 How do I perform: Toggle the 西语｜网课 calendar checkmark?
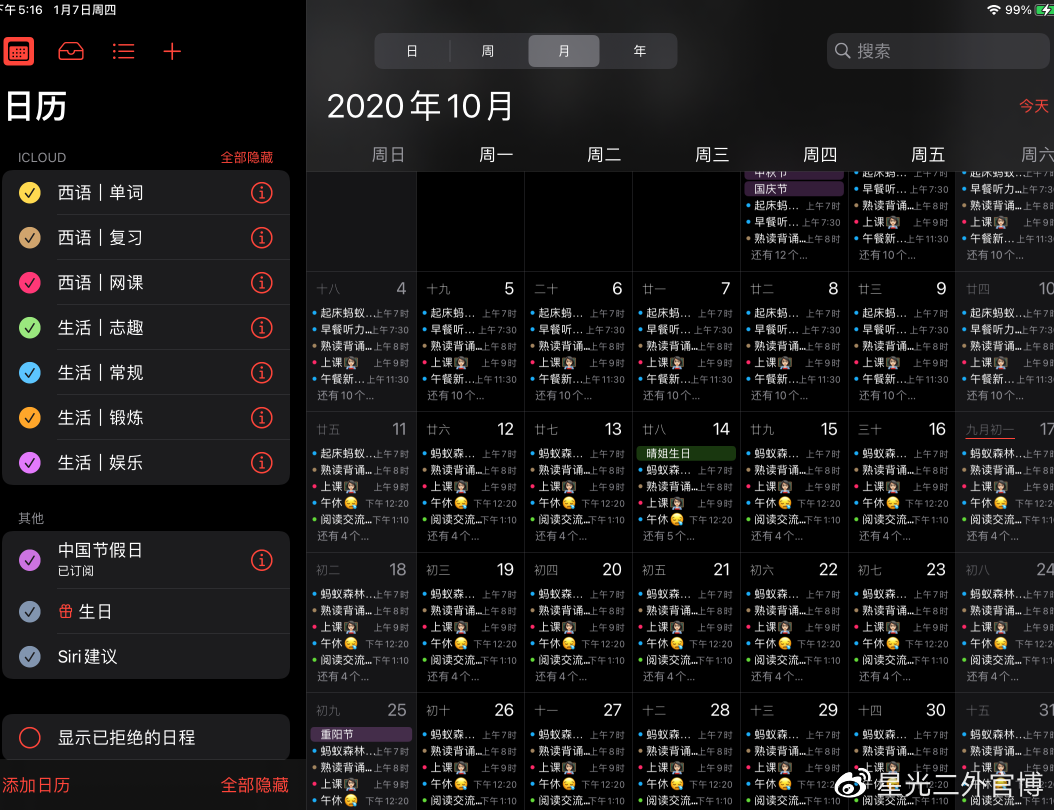(x=30, y=283)
